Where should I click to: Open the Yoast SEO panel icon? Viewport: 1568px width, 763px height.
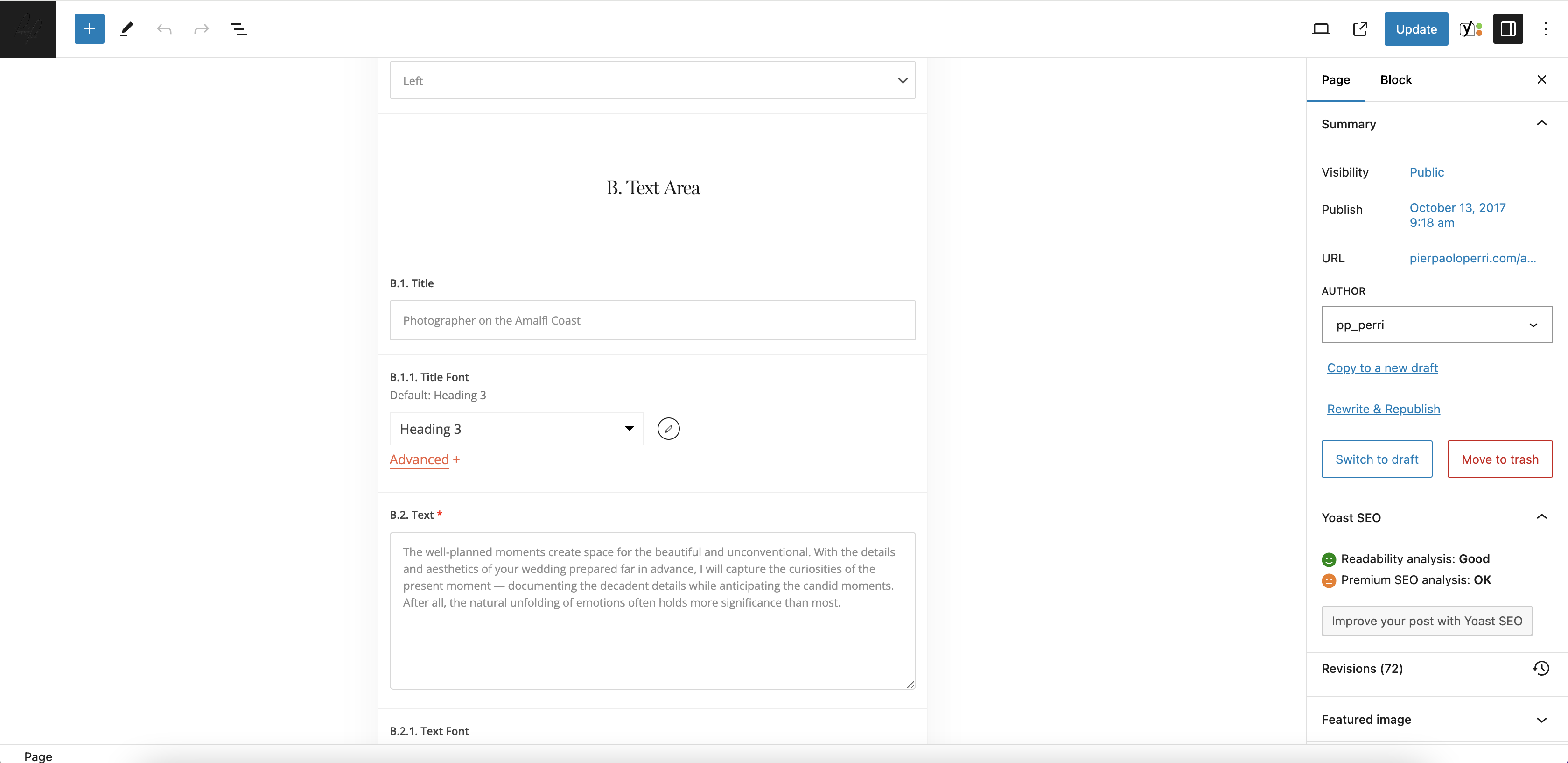coord(1470,28)
